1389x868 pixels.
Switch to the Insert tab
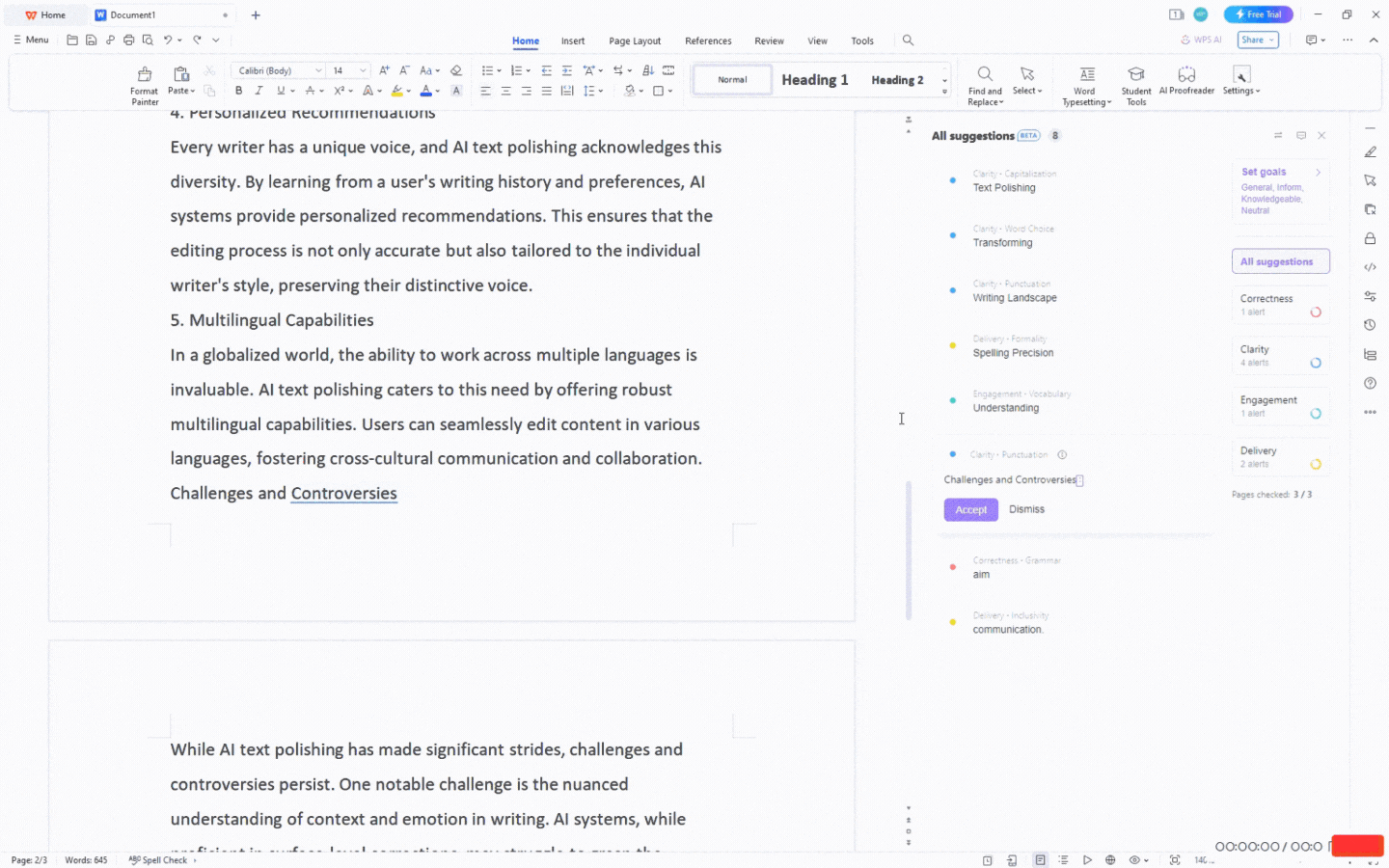coord(573,41)
